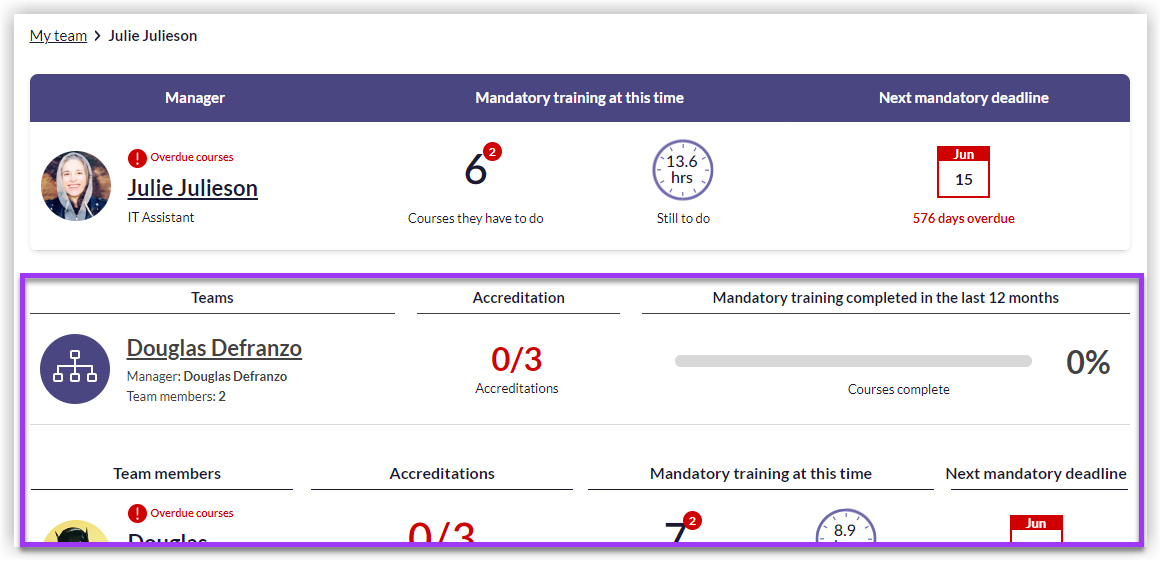Screen dimensions: 1161x561
Task: Click the Teams column heading
Action: point(212,298)
